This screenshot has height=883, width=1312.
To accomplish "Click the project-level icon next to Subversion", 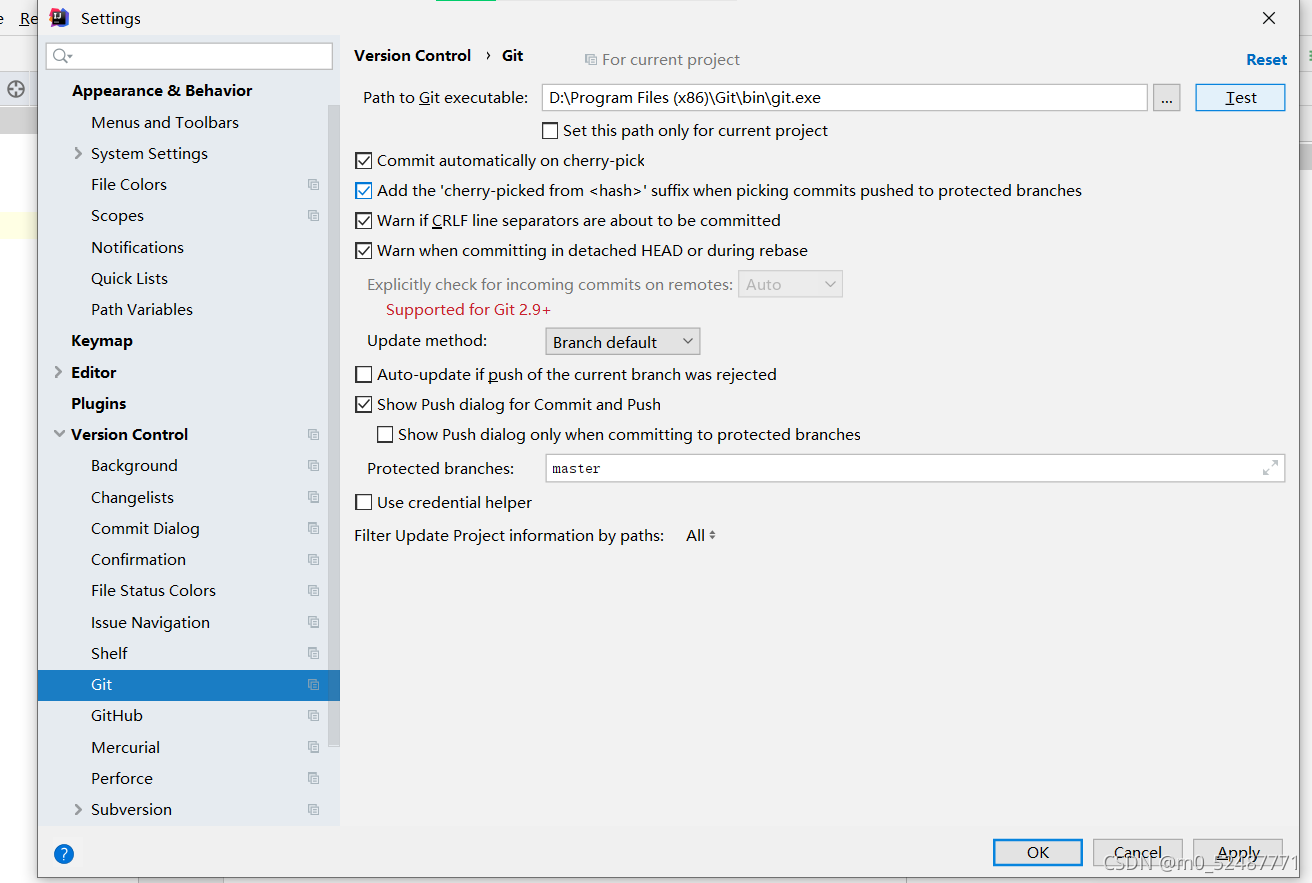I will 314,810.
